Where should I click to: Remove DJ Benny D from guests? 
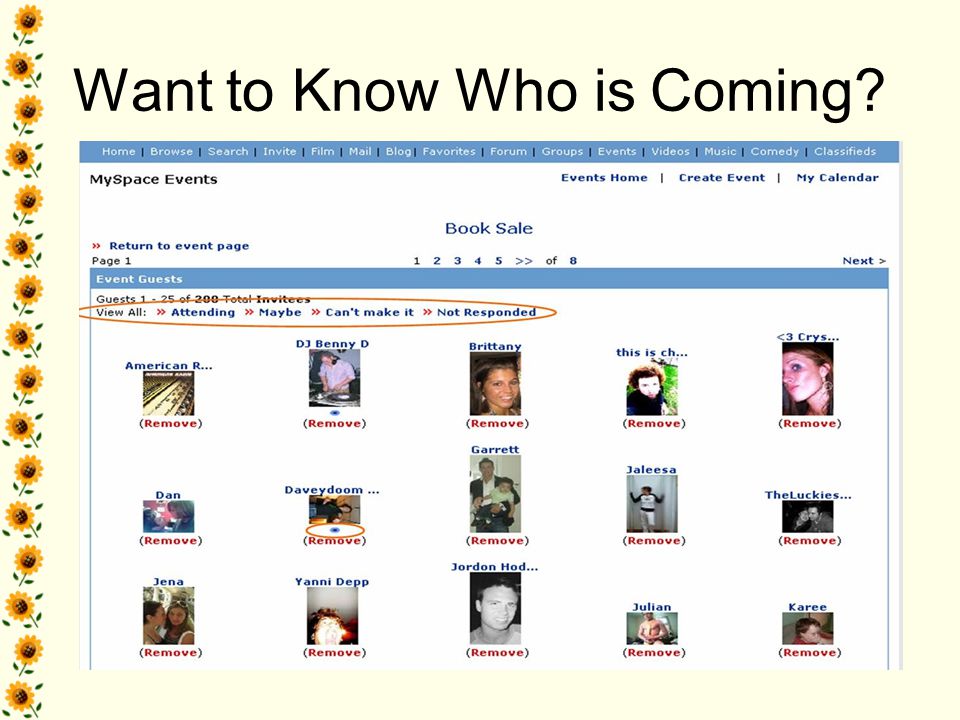click(x=334, y=424)
